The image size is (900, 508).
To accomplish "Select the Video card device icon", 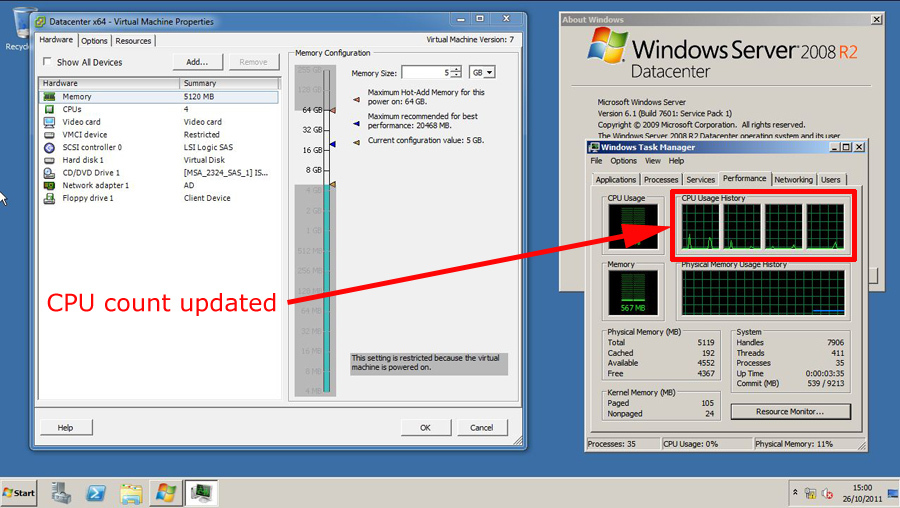I will tap(49, 122).
